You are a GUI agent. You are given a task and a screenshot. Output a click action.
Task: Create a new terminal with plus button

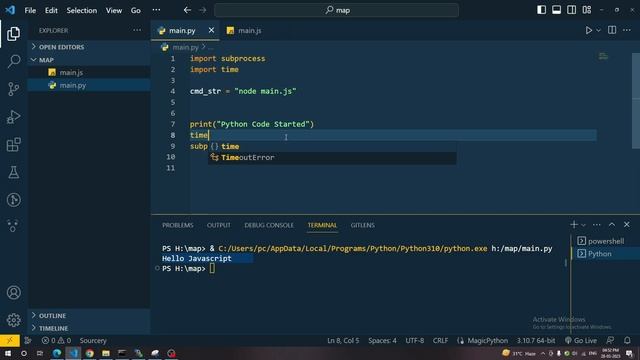[574, 224]
